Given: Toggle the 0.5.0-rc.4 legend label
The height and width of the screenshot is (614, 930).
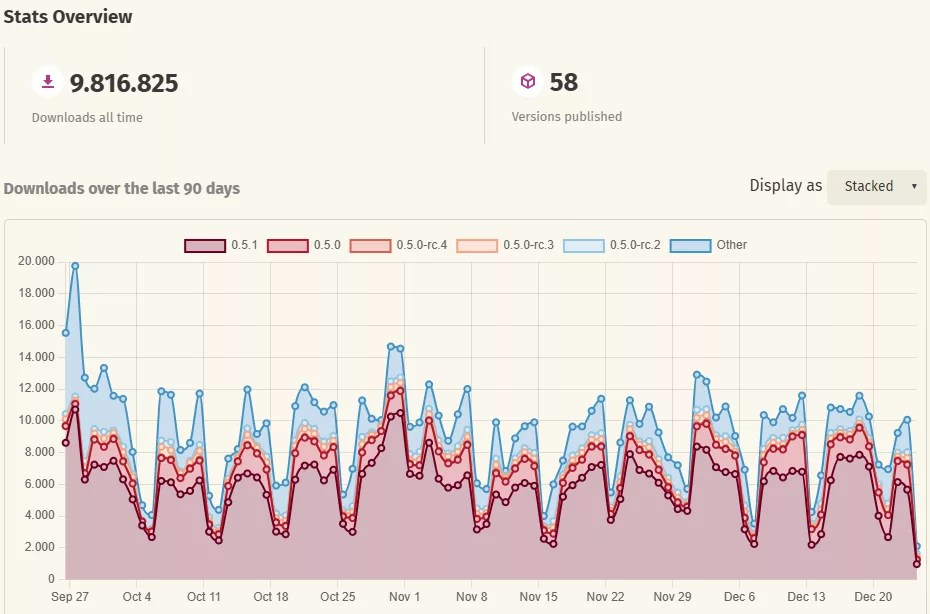Looking at the screenshot, I should click(x=422, y=245).
